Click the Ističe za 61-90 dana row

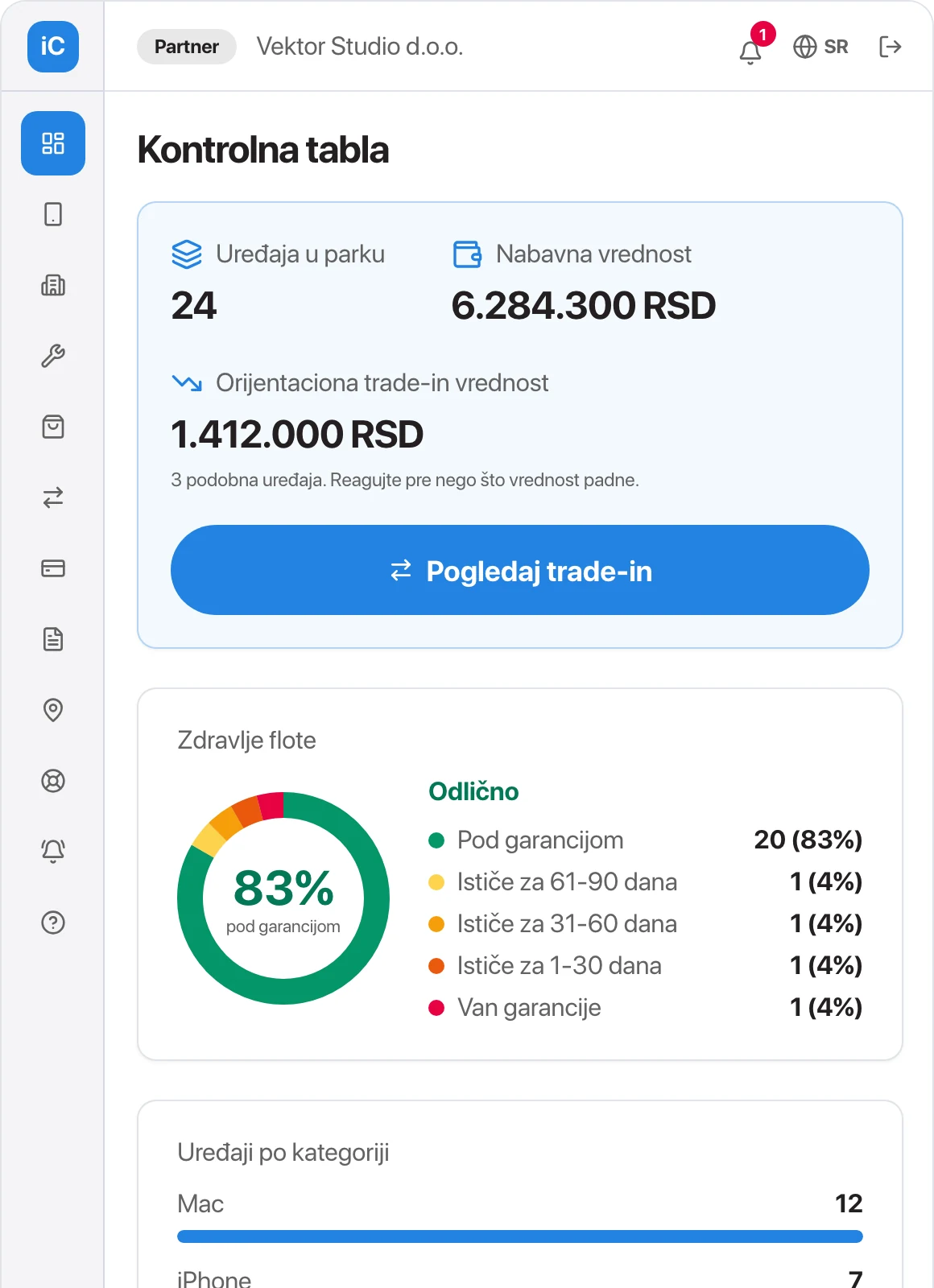646,882
